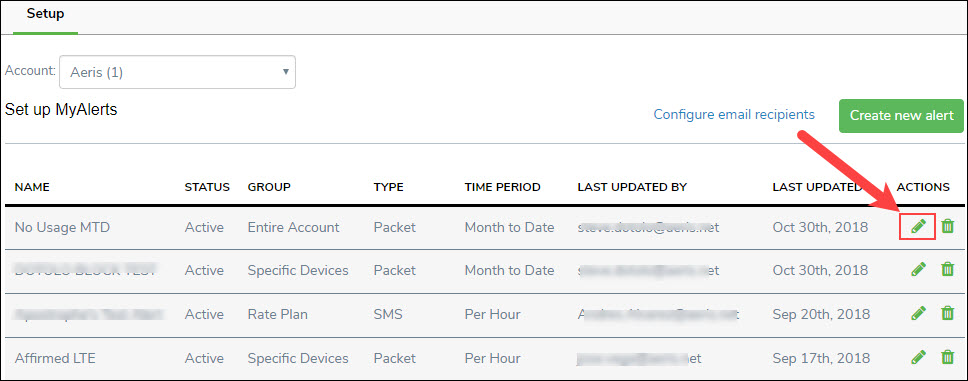Click pencil icon for the SMS Rate Plan alert

(x=919, y=313)
